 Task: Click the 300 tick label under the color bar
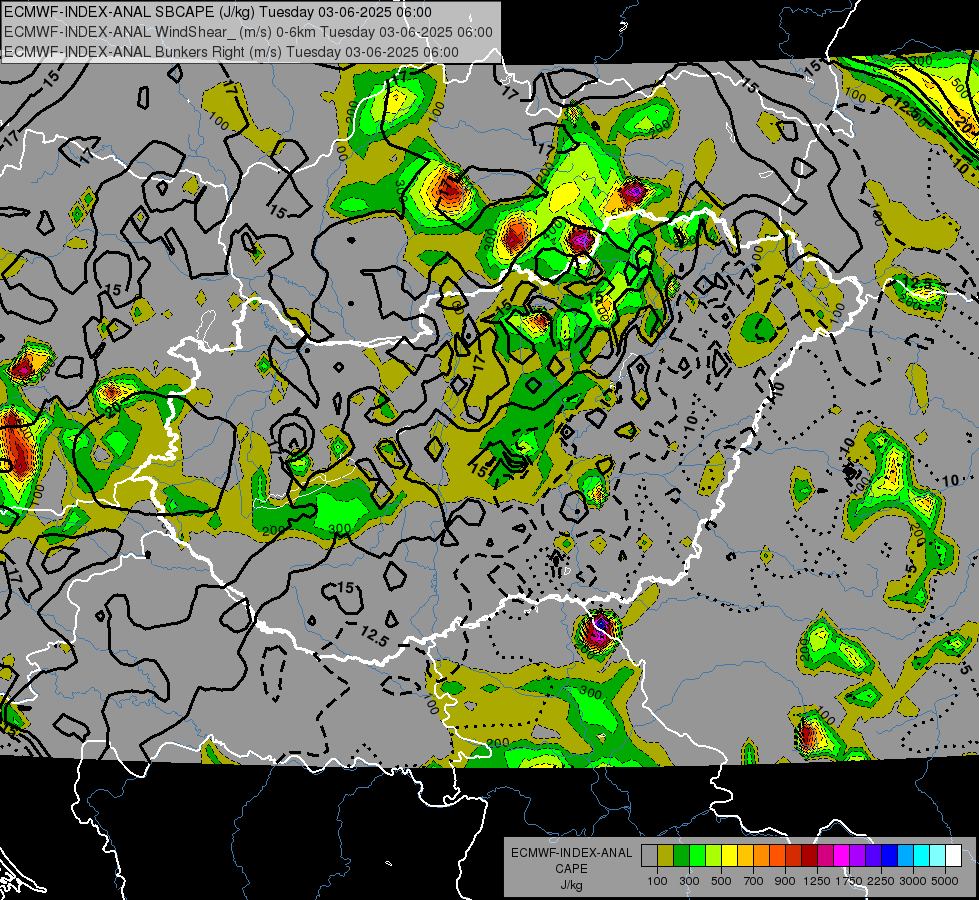tap(689, 881)
